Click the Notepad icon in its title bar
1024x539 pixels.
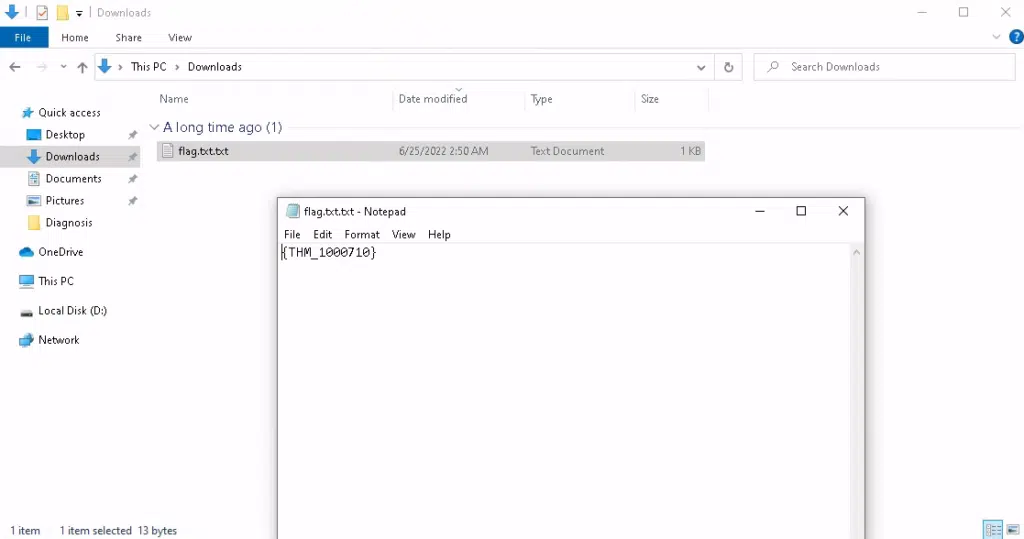click(293, 211)
